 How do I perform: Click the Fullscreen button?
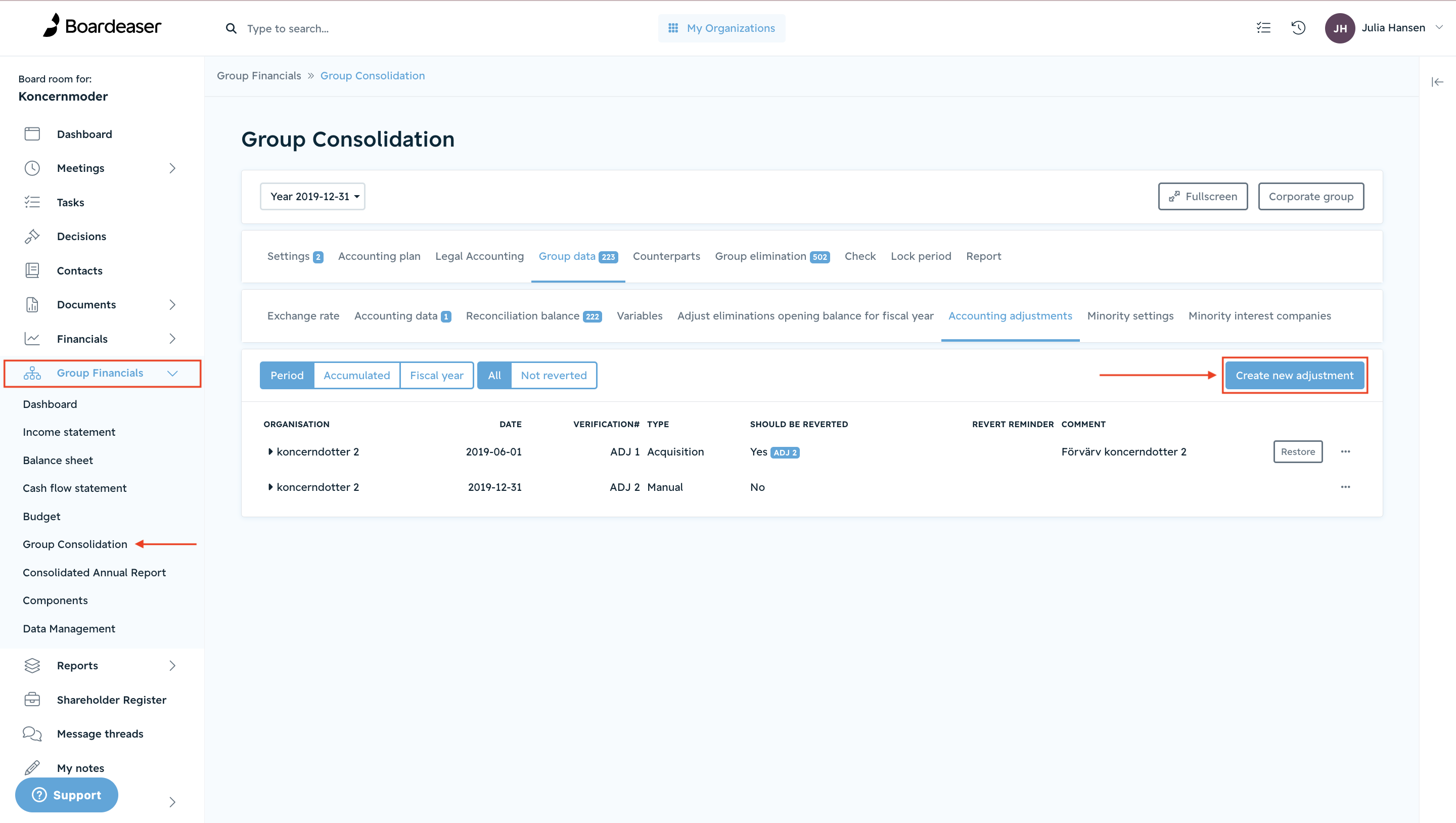[1203, 196]
